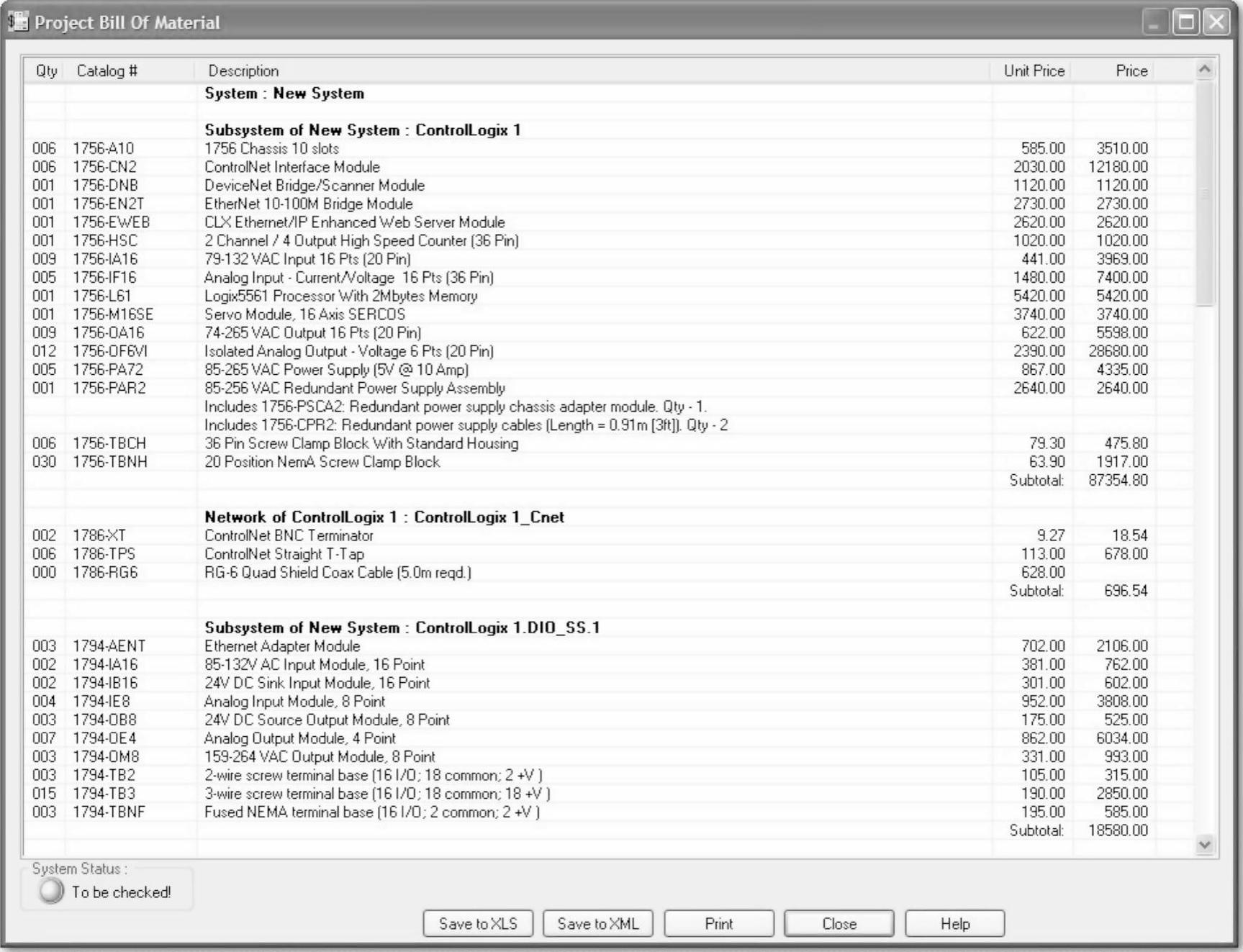Select the 'Subsystem of New System : ControlLogix 1' heading
The width and height of the screenshot is (1243, 952).
click(x=362, y=130)
